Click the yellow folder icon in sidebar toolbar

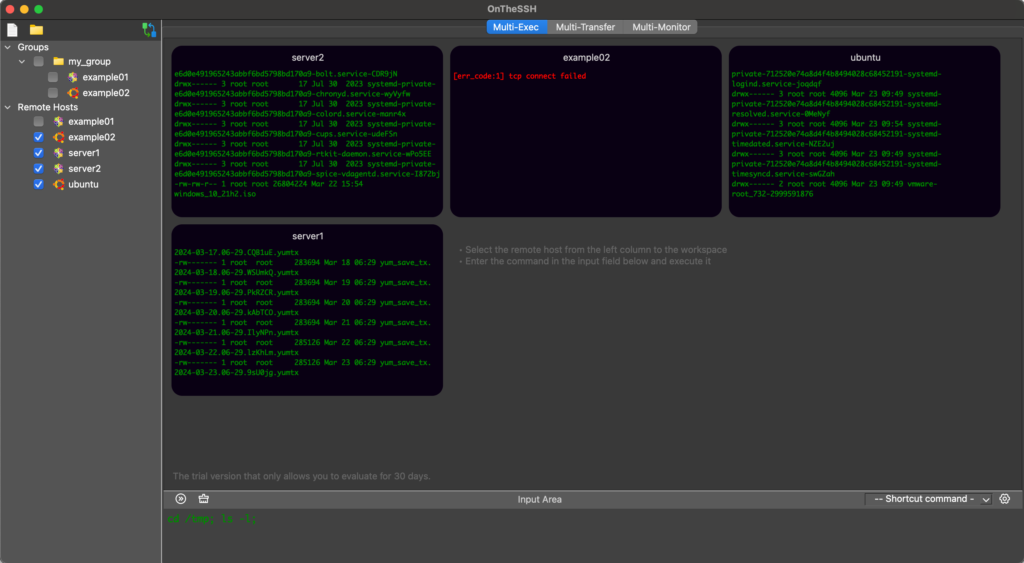[x=36, y=30]
